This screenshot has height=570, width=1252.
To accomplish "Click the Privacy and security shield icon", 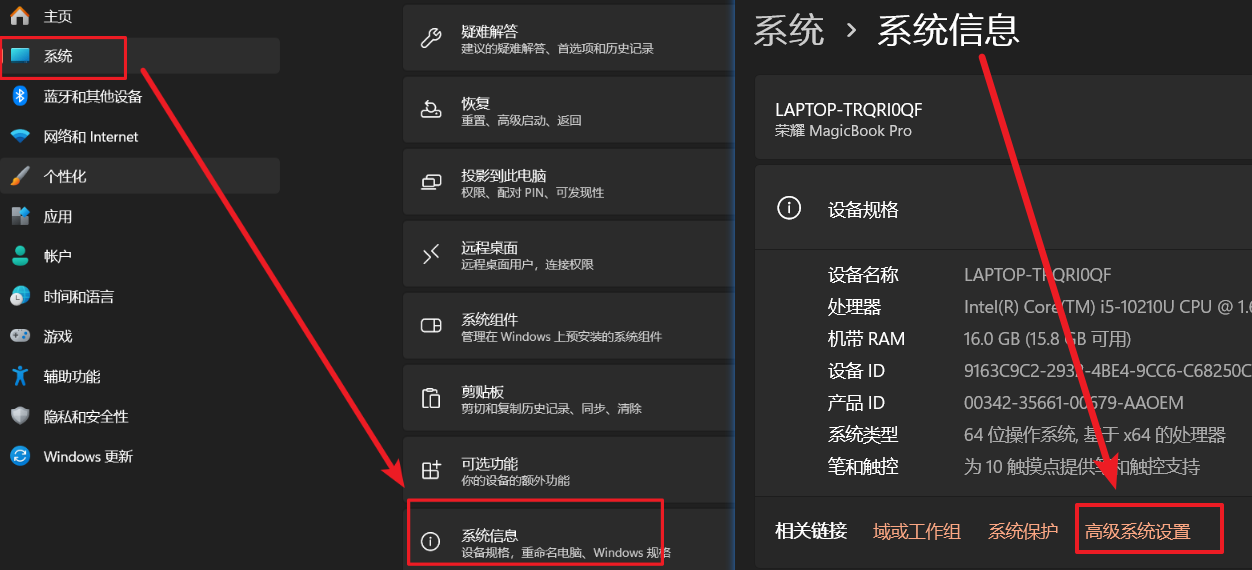I will (x=20, y=416).
